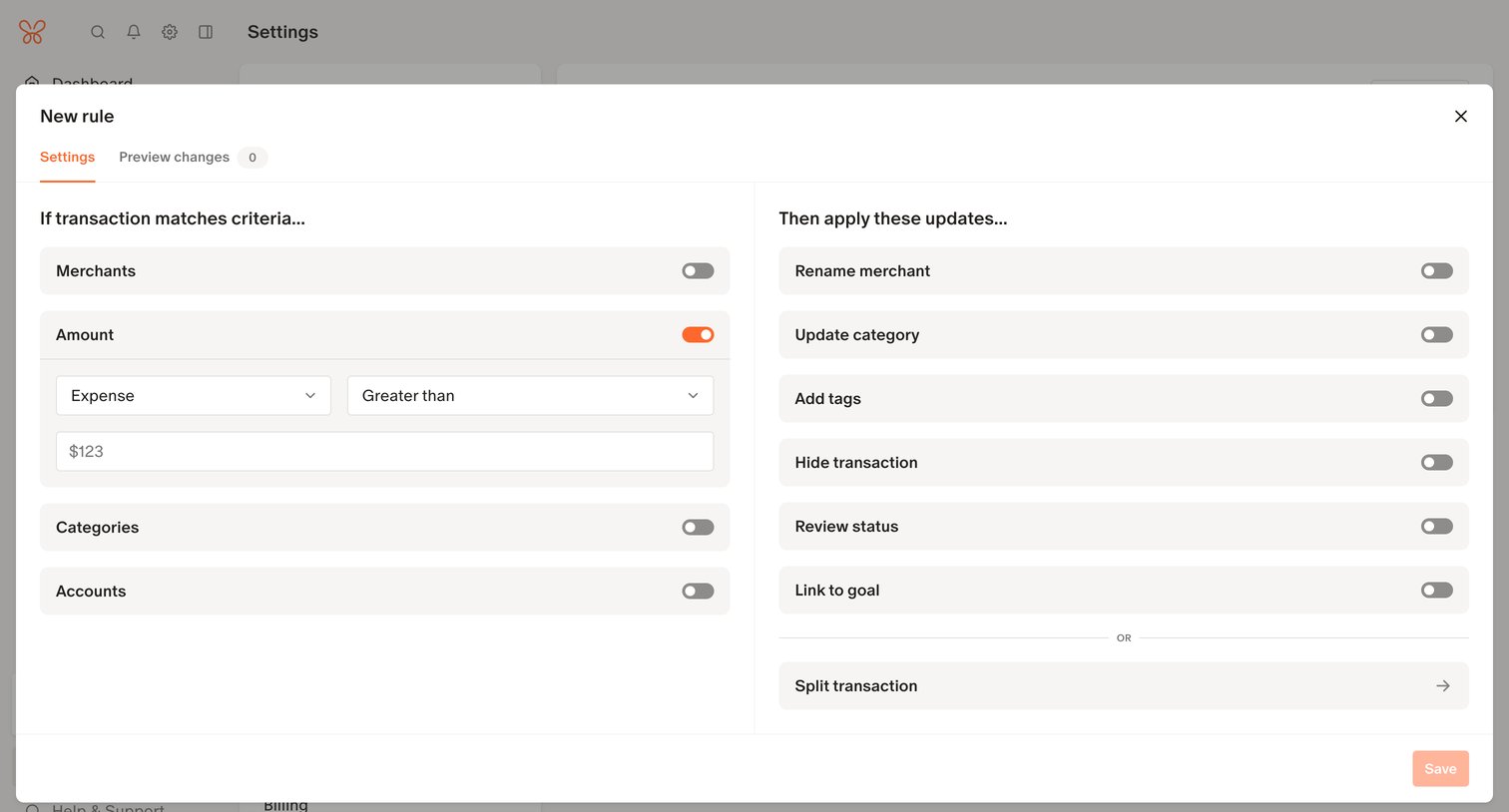This screenshot has height=812, width=1509.
Task: Click the "Link to goal" label
Action: [837, 591]
